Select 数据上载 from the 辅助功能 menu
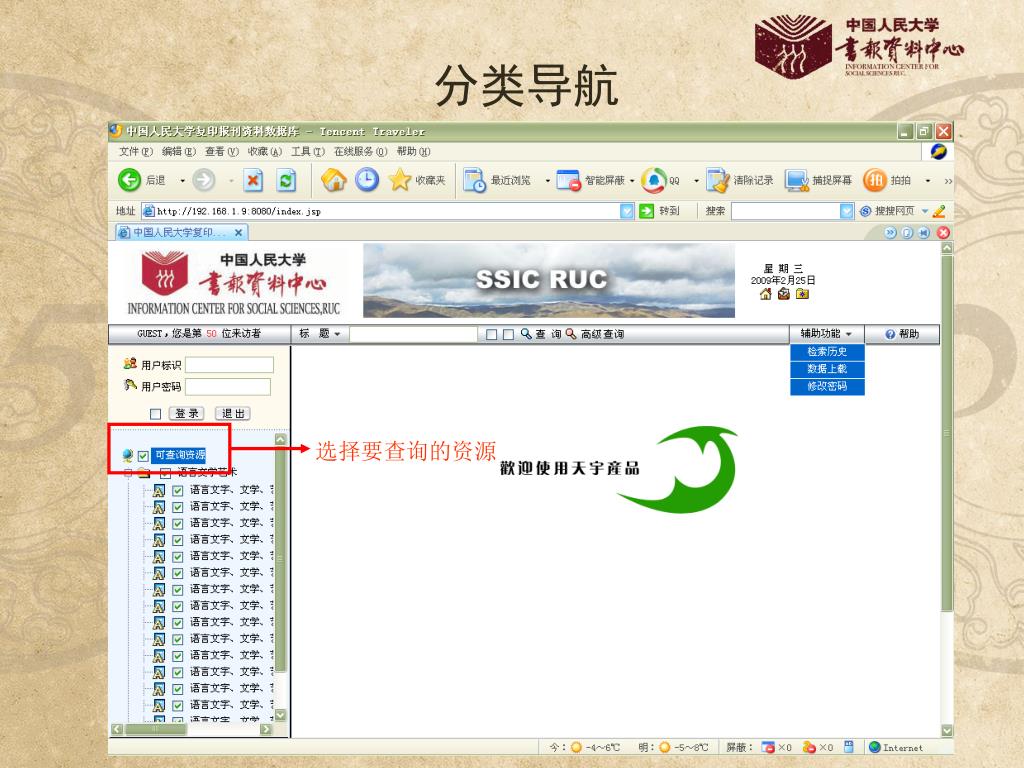This screenshot has width=1024, height=768. click(x=827, y=369)
